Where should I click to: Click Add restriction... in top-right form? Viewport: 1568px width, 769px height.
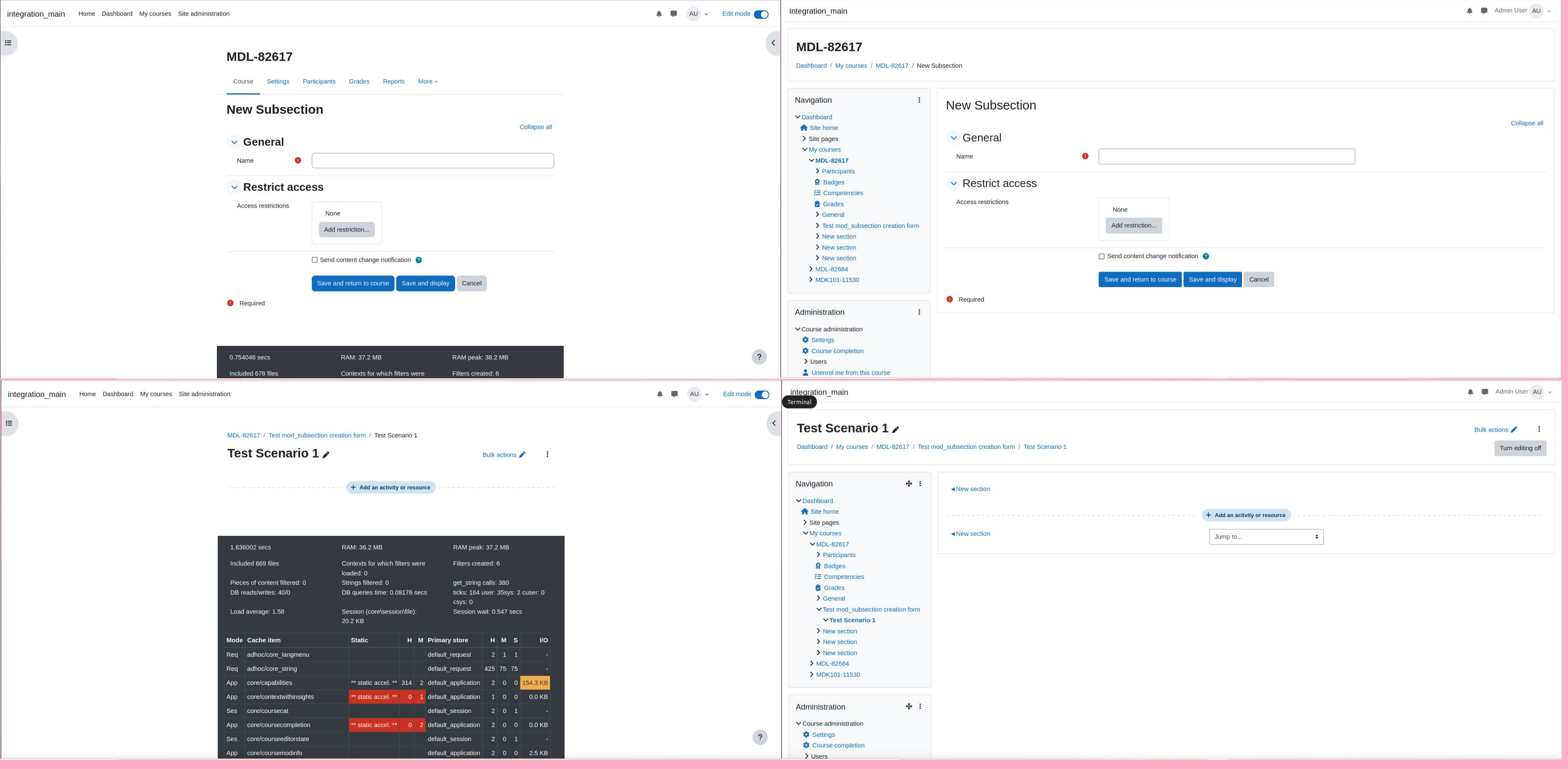pos(1134,226)
